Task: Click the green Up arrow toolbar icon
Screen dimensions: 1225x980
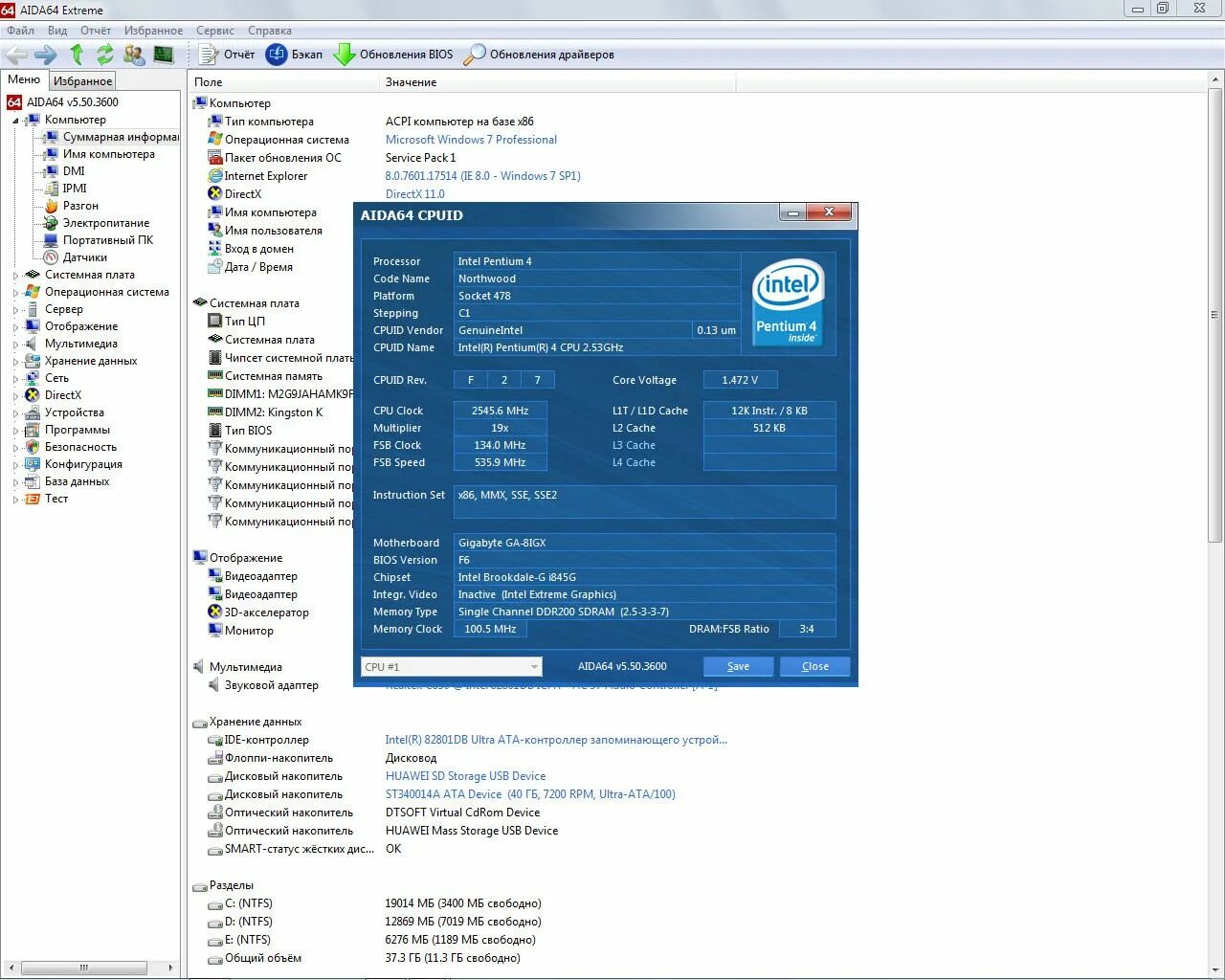Action: [x=77, y=55]
